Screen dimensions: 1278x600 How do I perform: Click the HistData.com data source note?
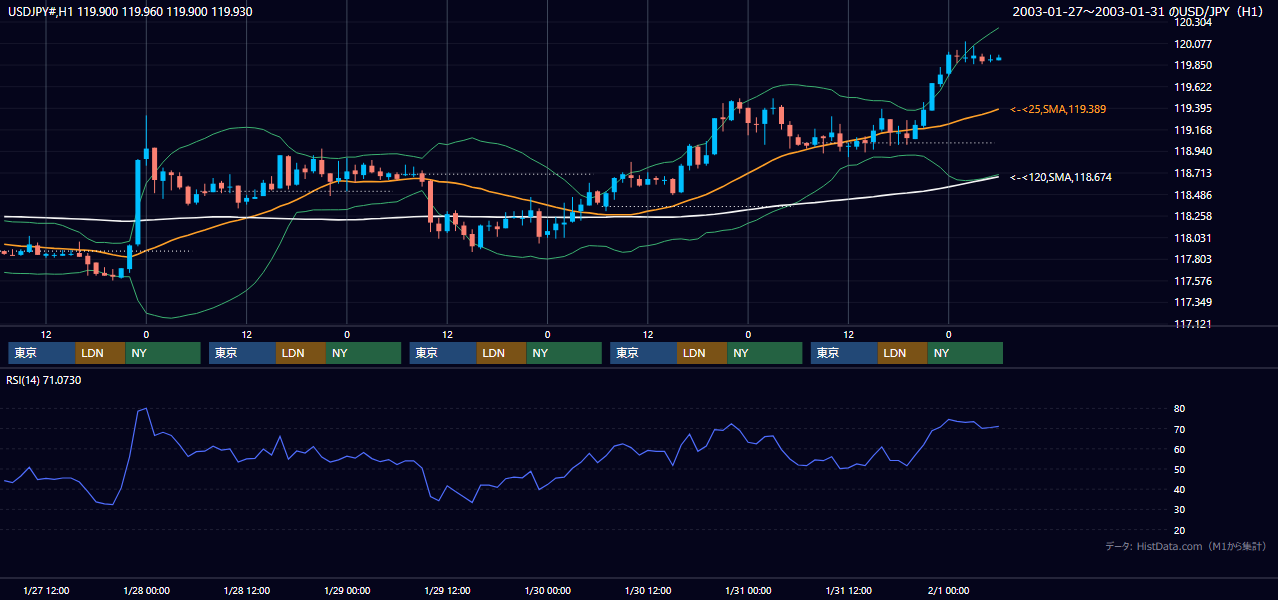(x=1186, y=546)
